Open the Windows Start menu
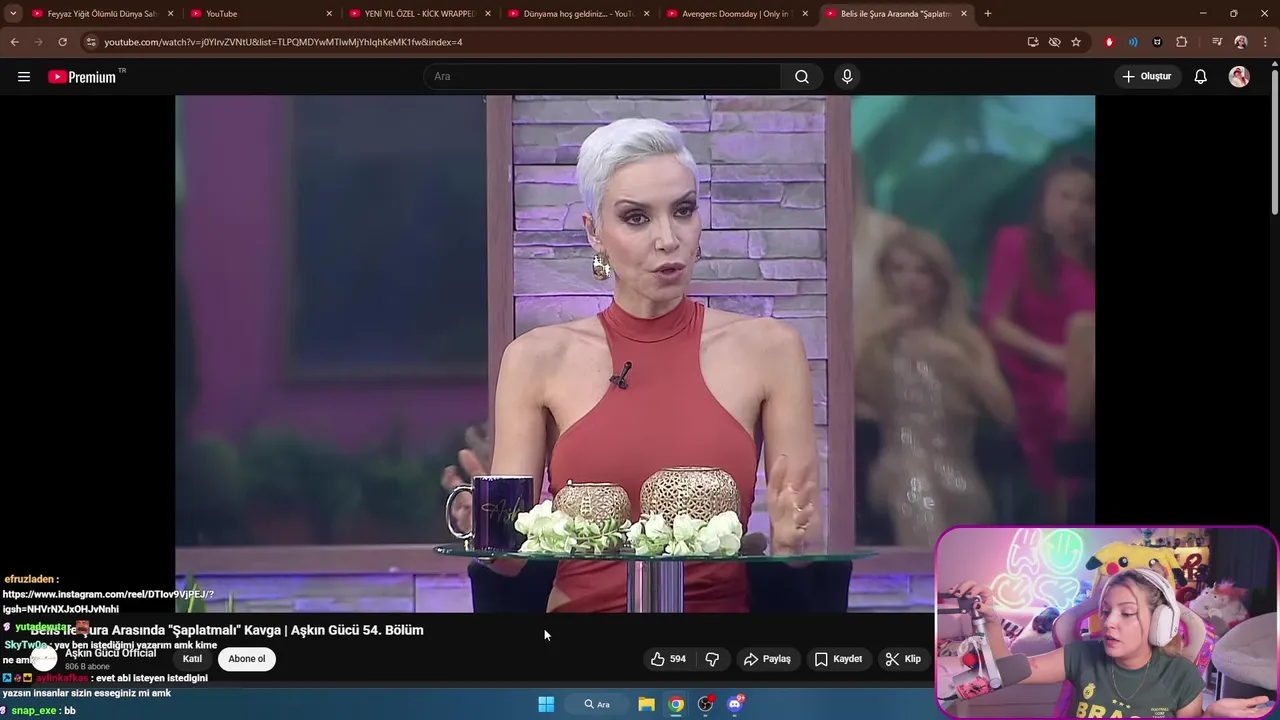Screen dimensions: 1280x720 pyautogui.click(x=546, y=704)
